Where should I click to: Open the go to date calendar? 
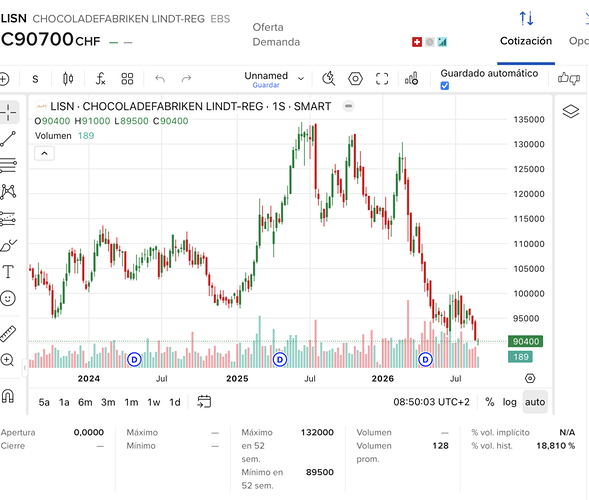click(x=204, y=402)
